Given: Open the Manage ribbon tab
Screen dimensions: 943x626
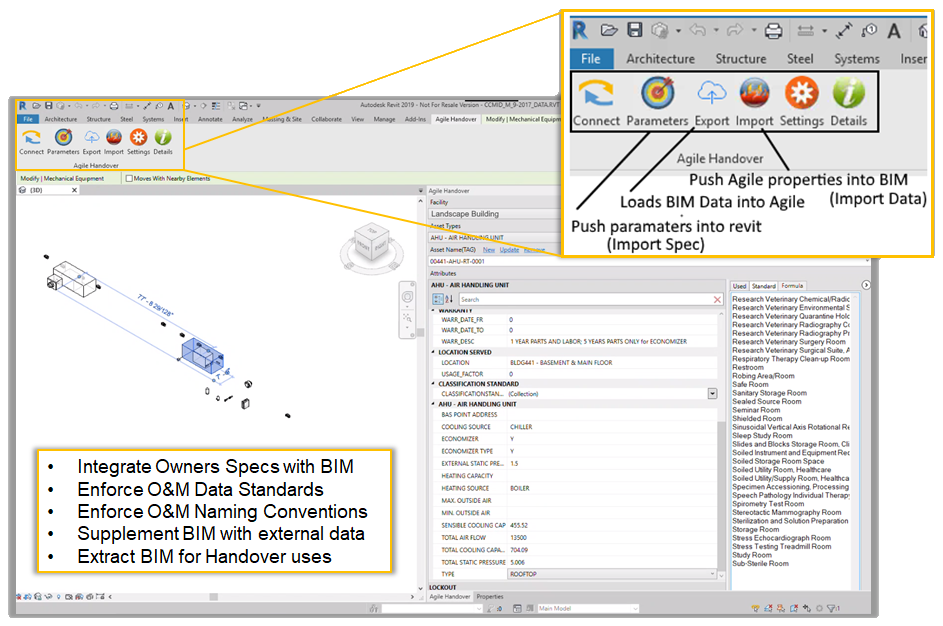Looking at the screenshot, I should [384, 119].
